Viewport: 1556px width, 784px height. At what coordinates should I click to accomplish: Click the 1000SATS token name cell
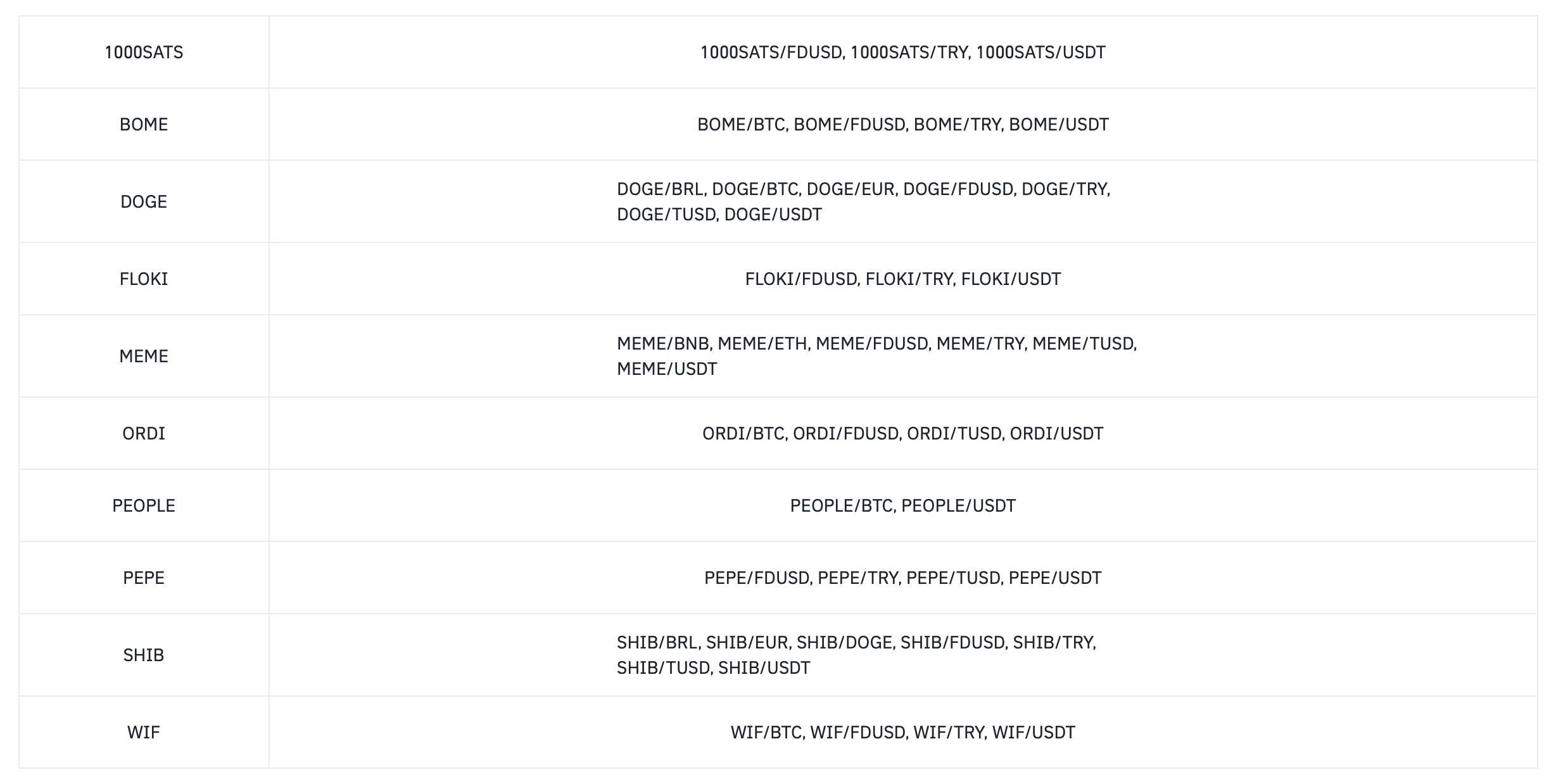click(x=144, y=52)
